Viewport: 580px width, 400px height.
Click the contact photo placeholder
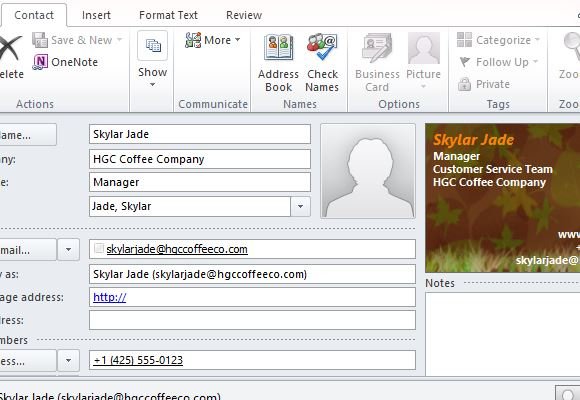pyautogui.click(x=368, y=171)
